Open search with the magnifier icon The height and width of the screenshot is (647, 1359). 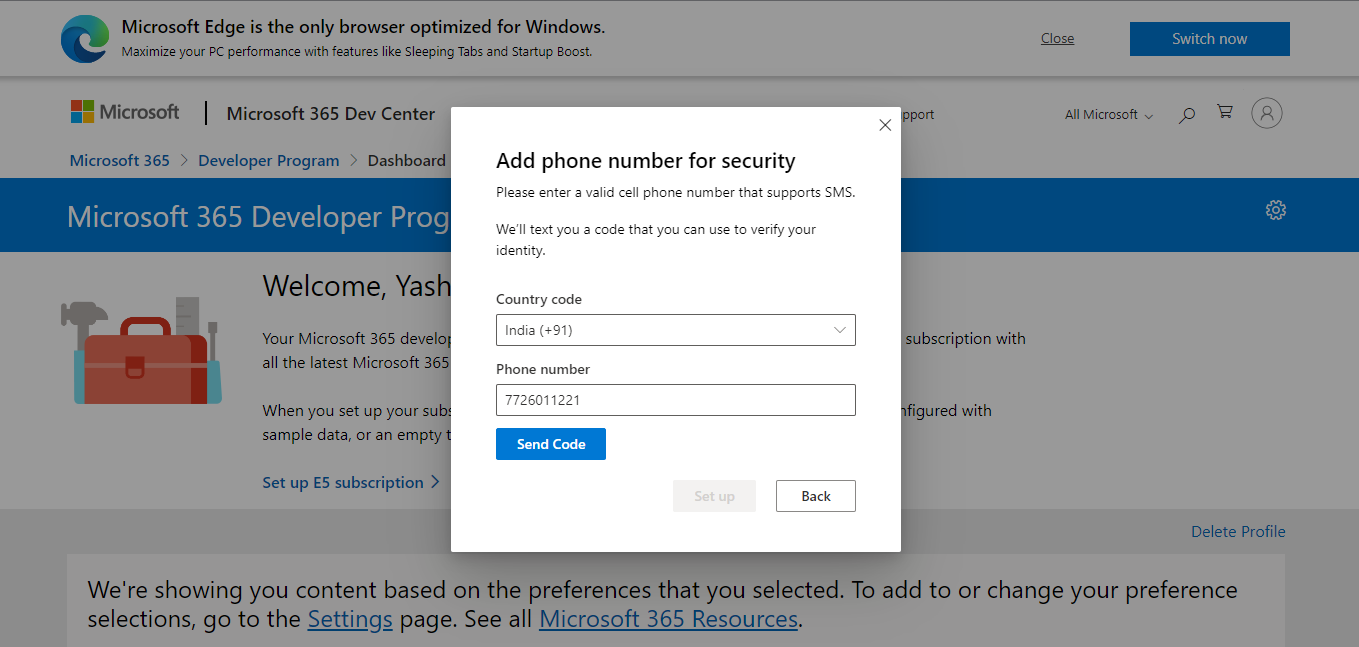click(1186, 115)
